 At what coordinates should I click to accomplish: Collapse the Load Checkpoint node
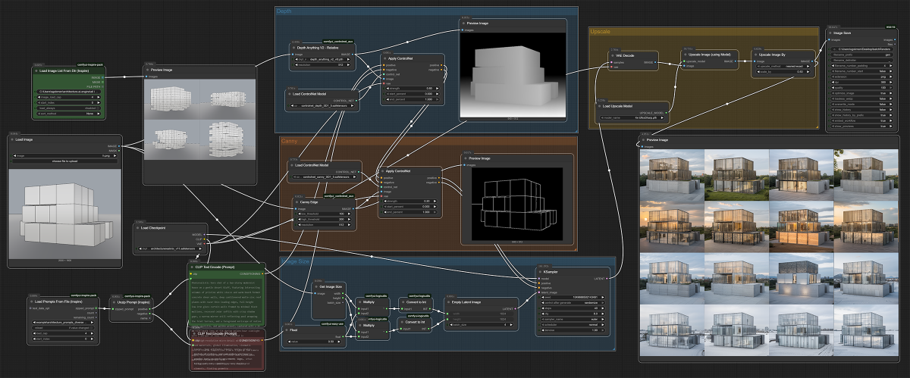tap(139, 228)
